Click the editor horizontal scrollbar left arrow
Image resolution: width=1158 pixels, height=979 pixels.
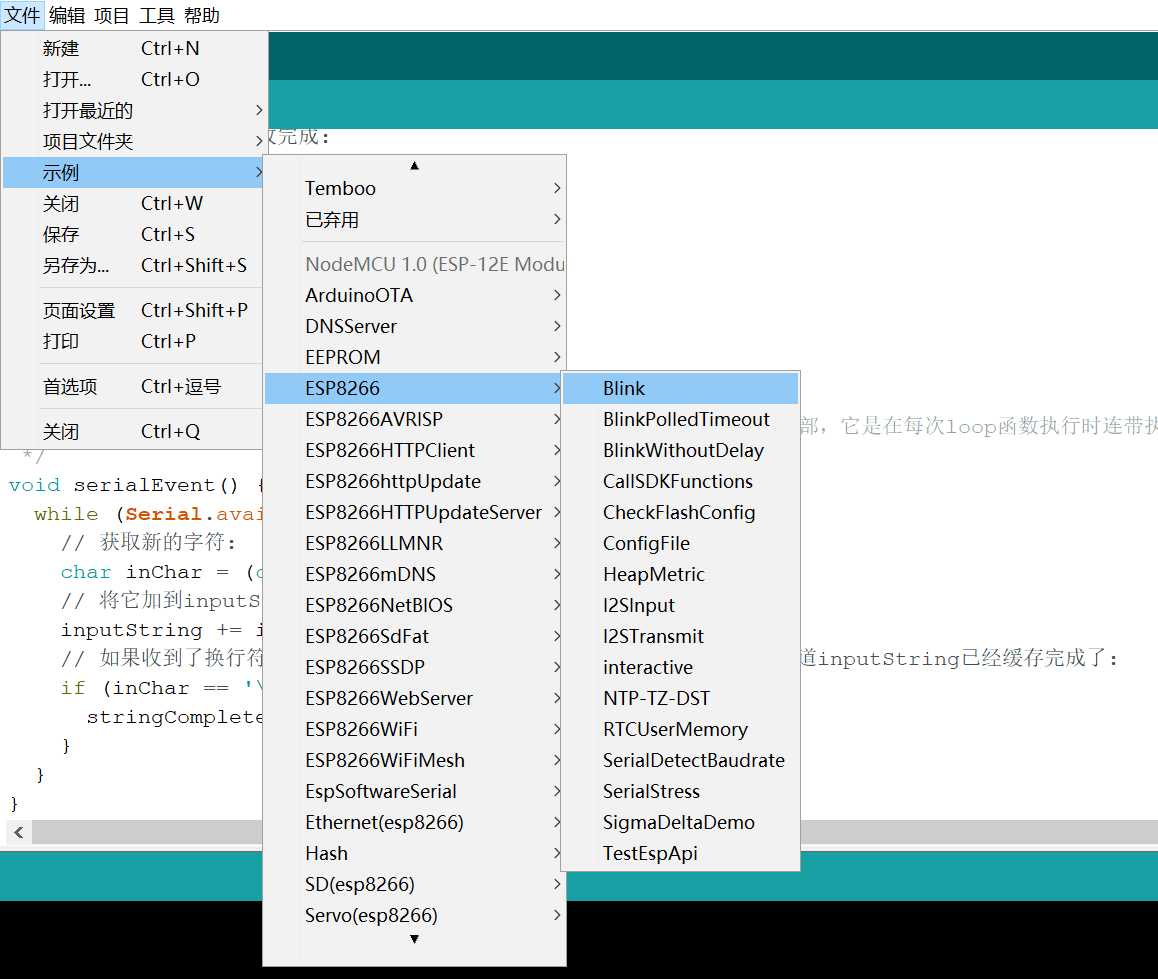coord(18,832)
